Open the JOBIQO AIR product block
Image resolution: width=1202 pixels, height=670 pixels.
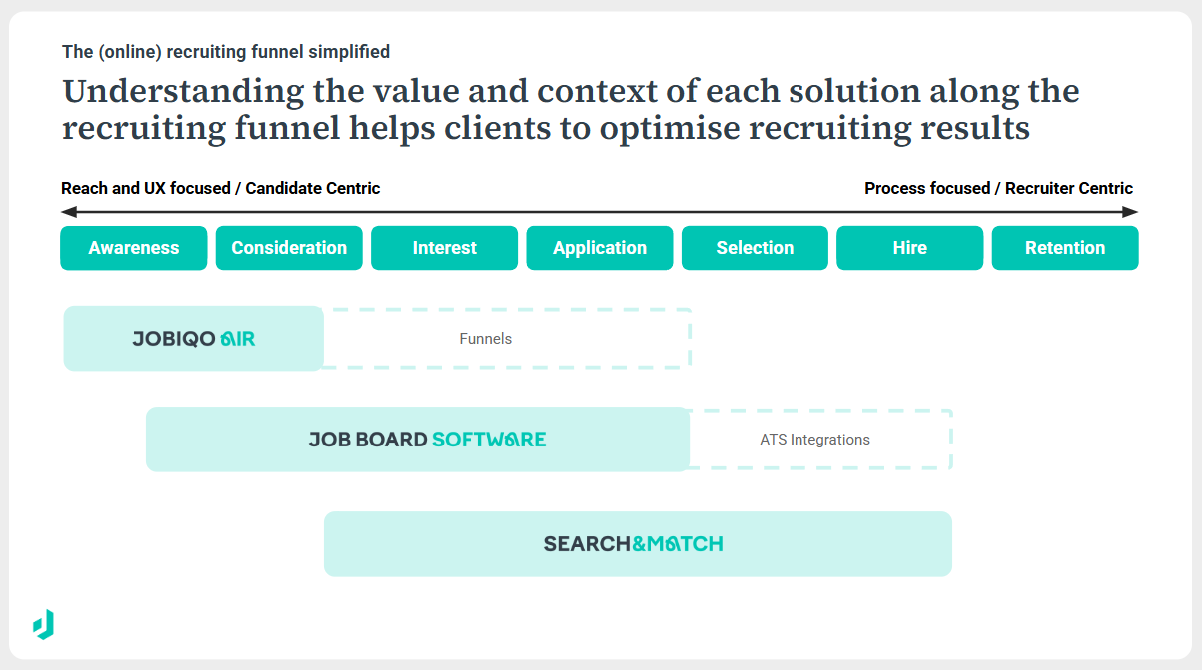pos(194,339)
